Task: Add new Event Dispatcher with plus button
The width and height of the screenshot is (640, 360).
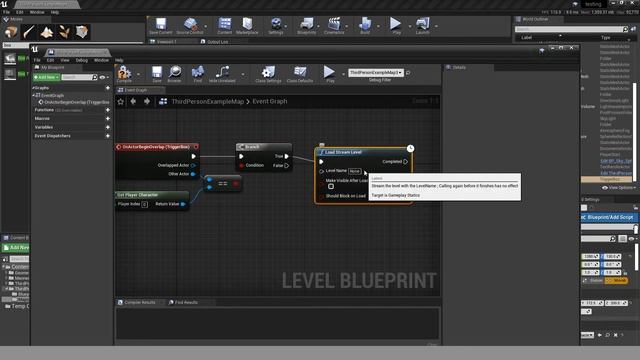Action: tap(108, 136)
